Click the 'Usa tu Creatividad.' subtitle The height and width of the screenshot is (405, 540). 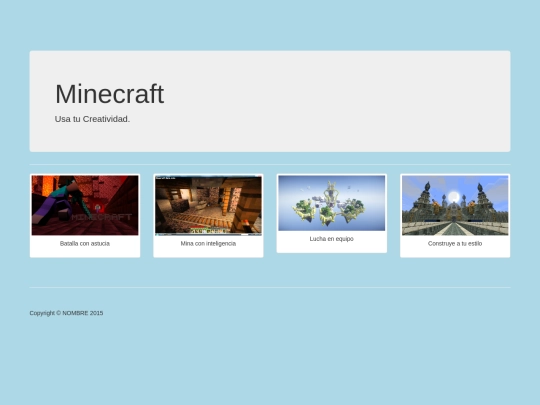point(92,119)
